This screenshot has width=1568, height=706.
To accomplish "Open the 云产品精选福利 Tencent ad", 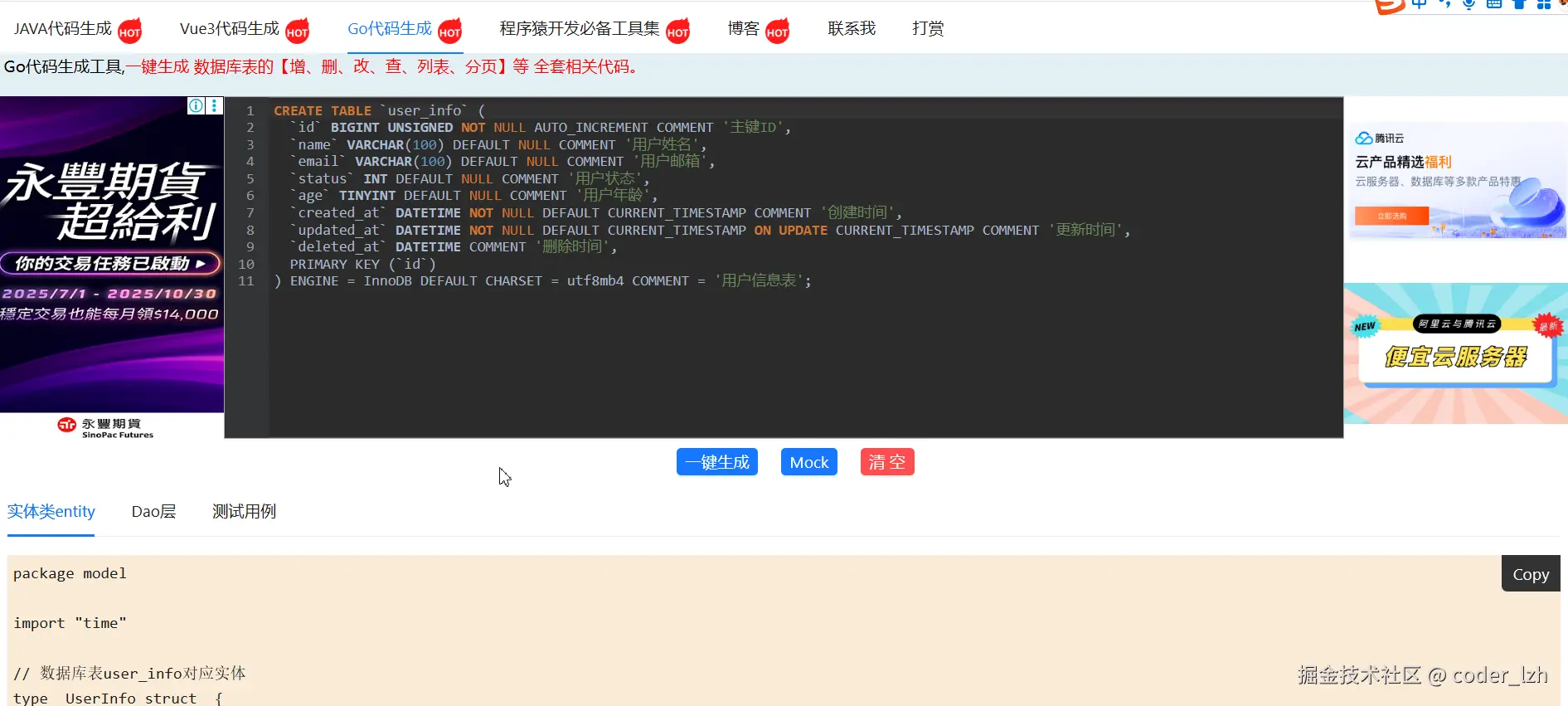I will click(x=1455, y=181).
